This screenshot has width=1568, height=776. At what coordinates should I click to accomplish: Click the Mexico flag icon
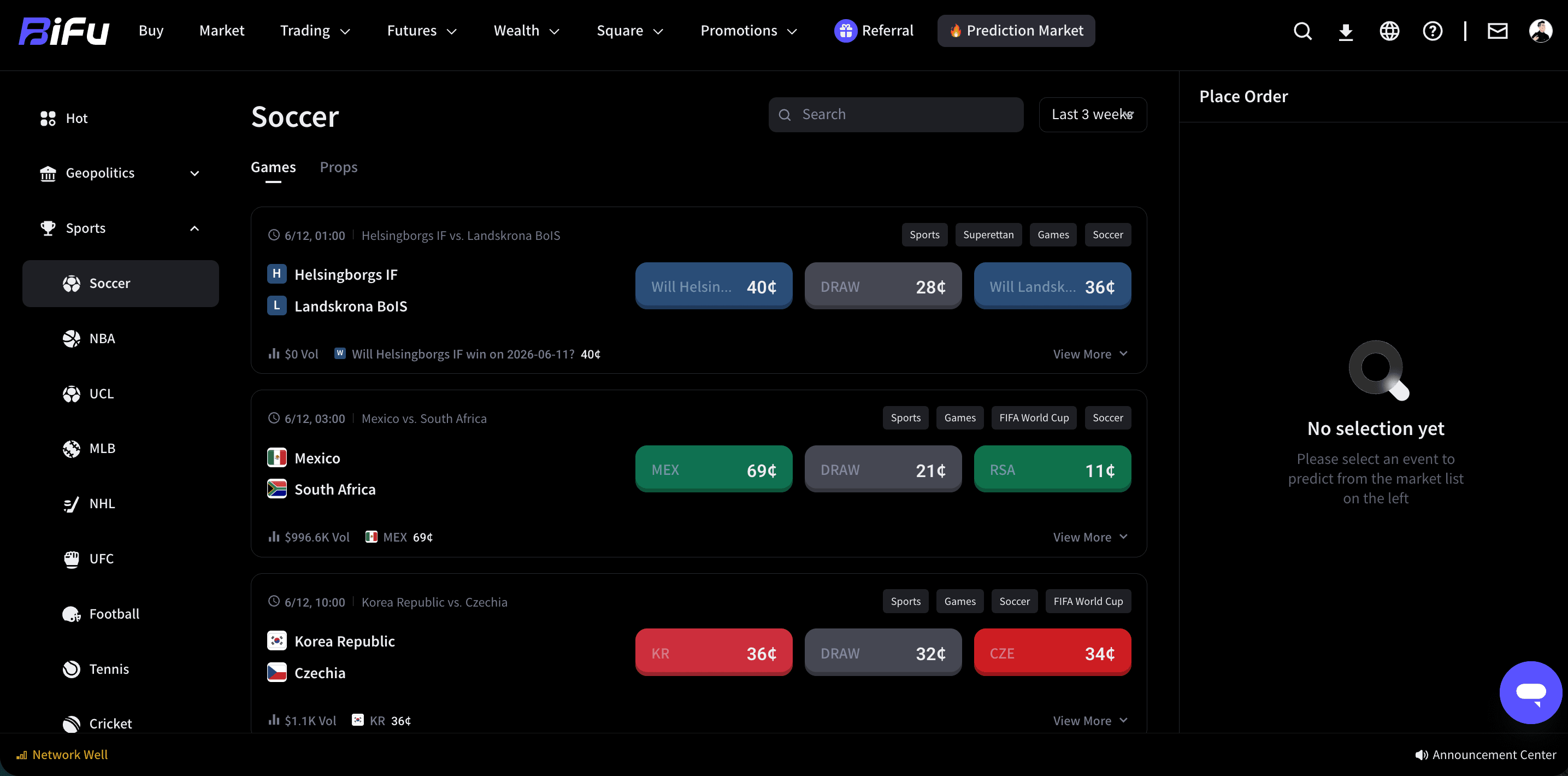pyautogui.click(x=277, y=458)
